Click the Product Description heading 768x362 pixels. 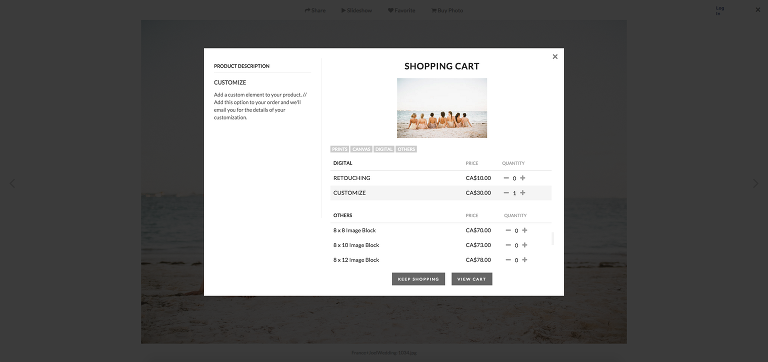pyautogui.click(x=241, y=66)
